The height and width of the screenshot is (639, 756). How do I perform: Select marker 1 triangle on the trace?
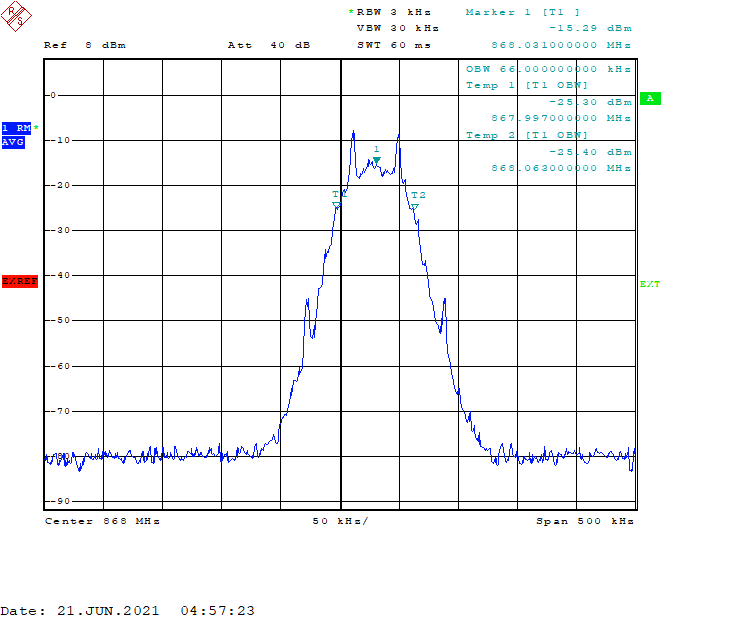point(377,160)
